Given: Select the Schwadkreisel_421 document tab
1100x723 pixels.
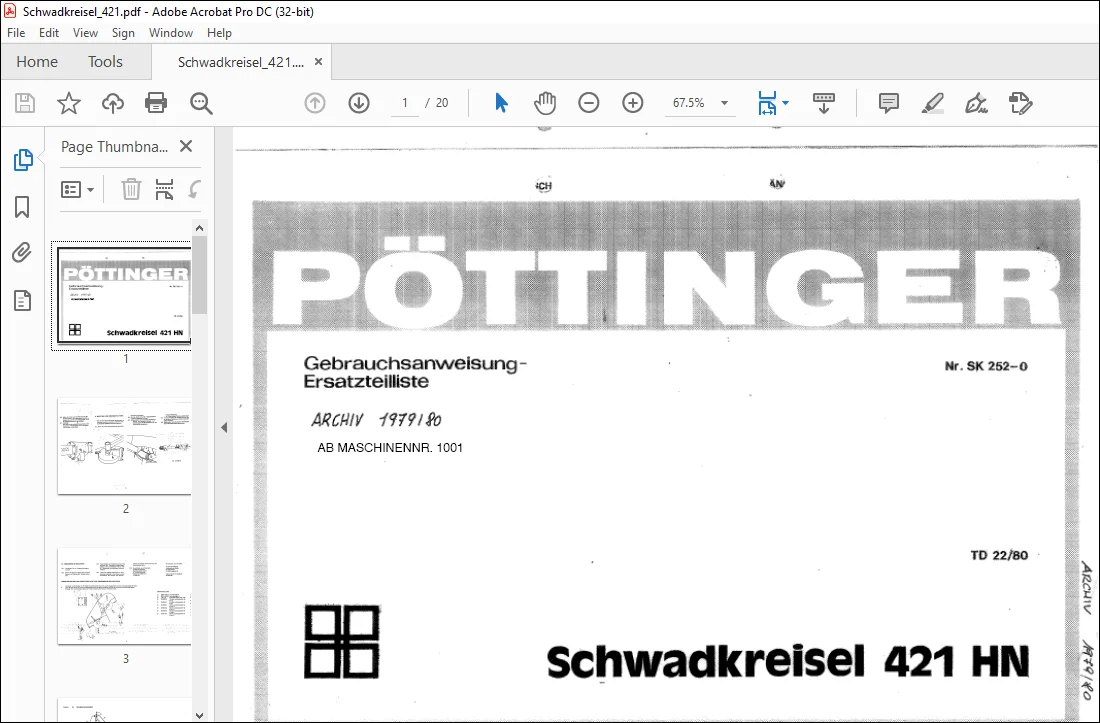Looking at the screenshot, I should (x=241, y=62).
